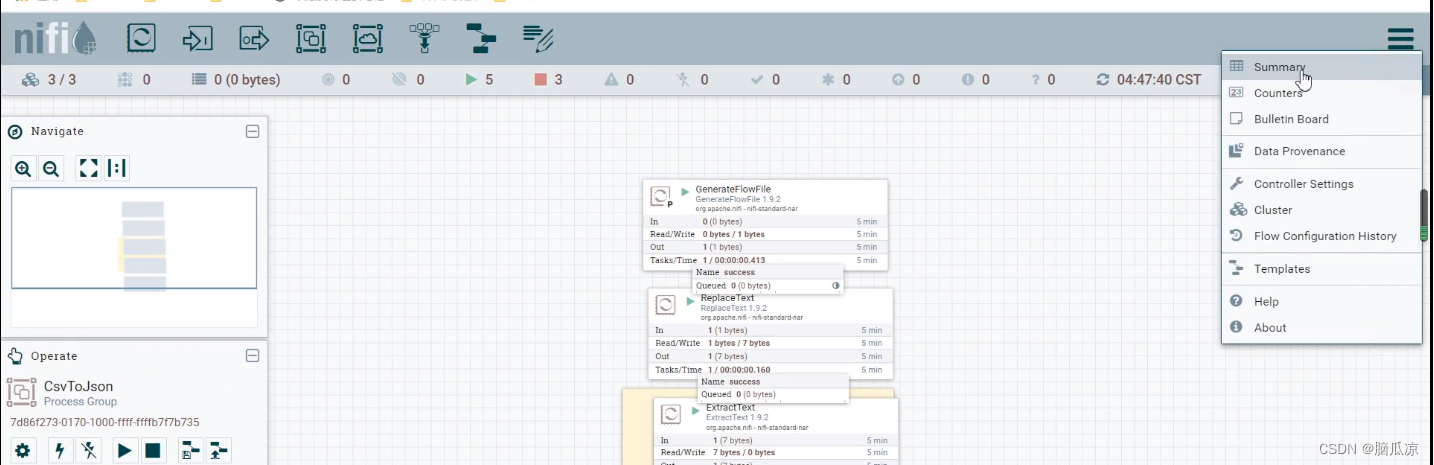
Task: Select success connection below GenerateFlowFile
Action: [768, 279]
